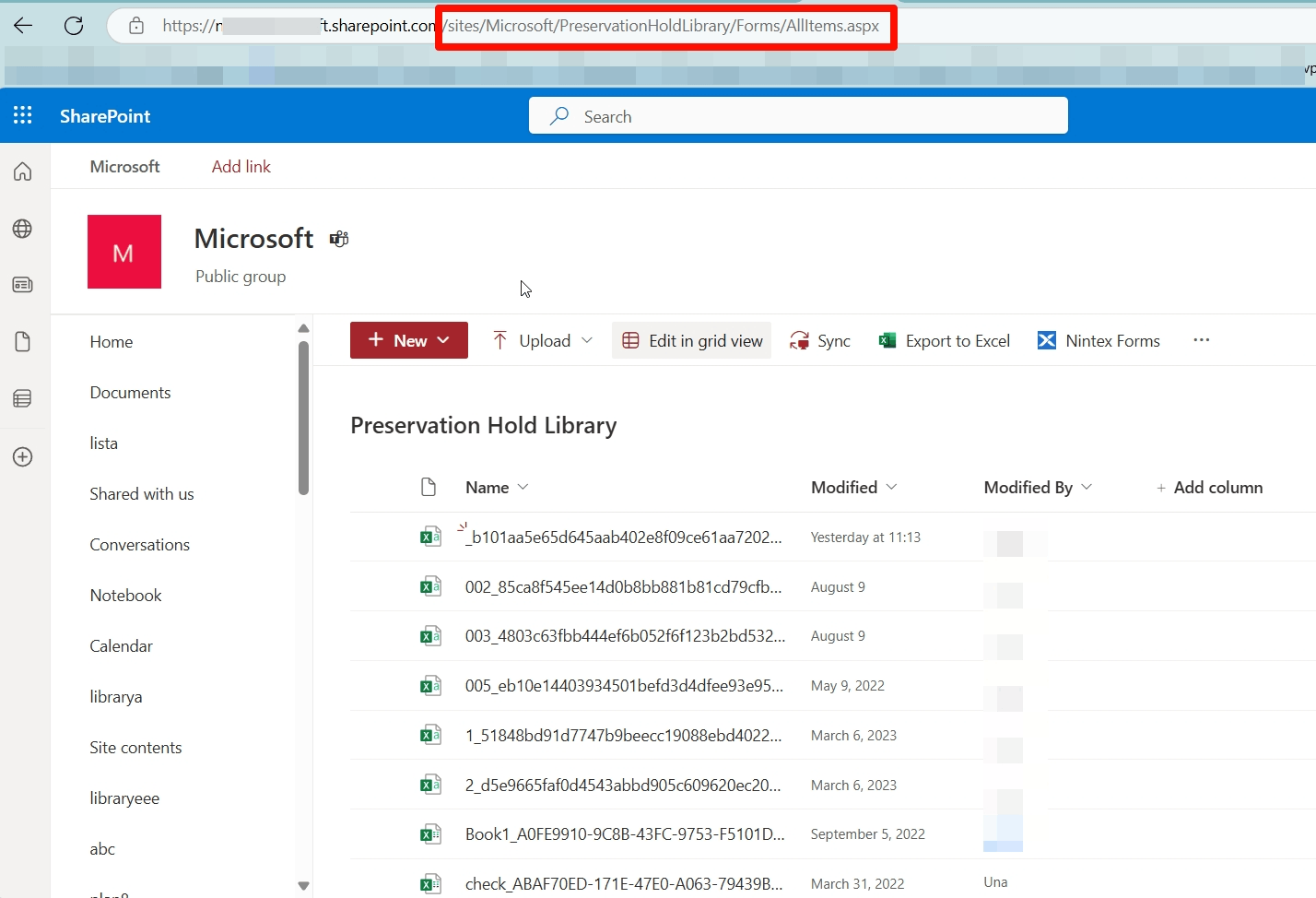Click 'September 5, 2022' modified date
Viewport: 1316px width, 898px height.
tap(868, 834)
